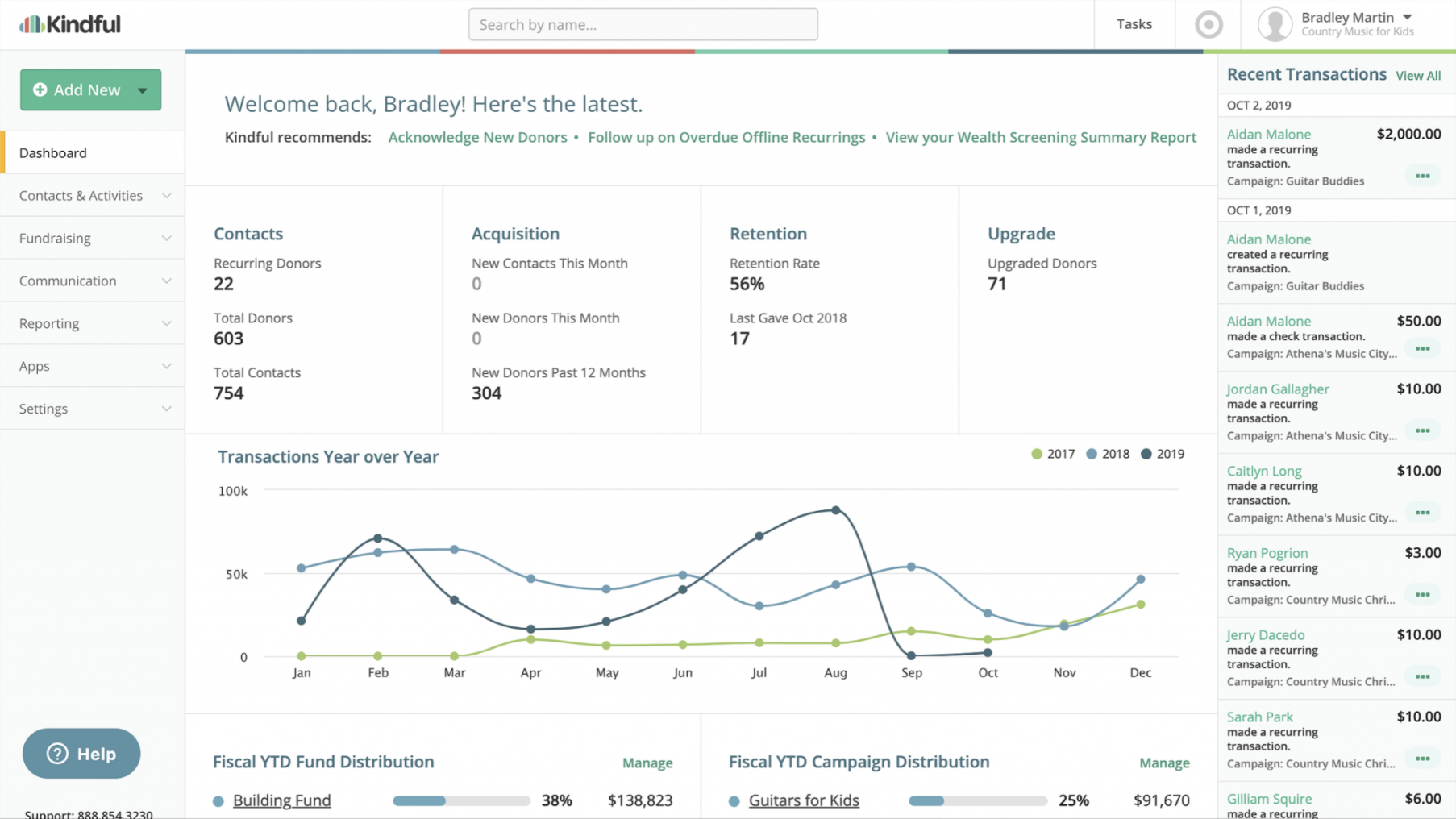The image size is (1456, 819).
Task: Open options for Sarah Park's transaction
Action: tap(1423, 759)
